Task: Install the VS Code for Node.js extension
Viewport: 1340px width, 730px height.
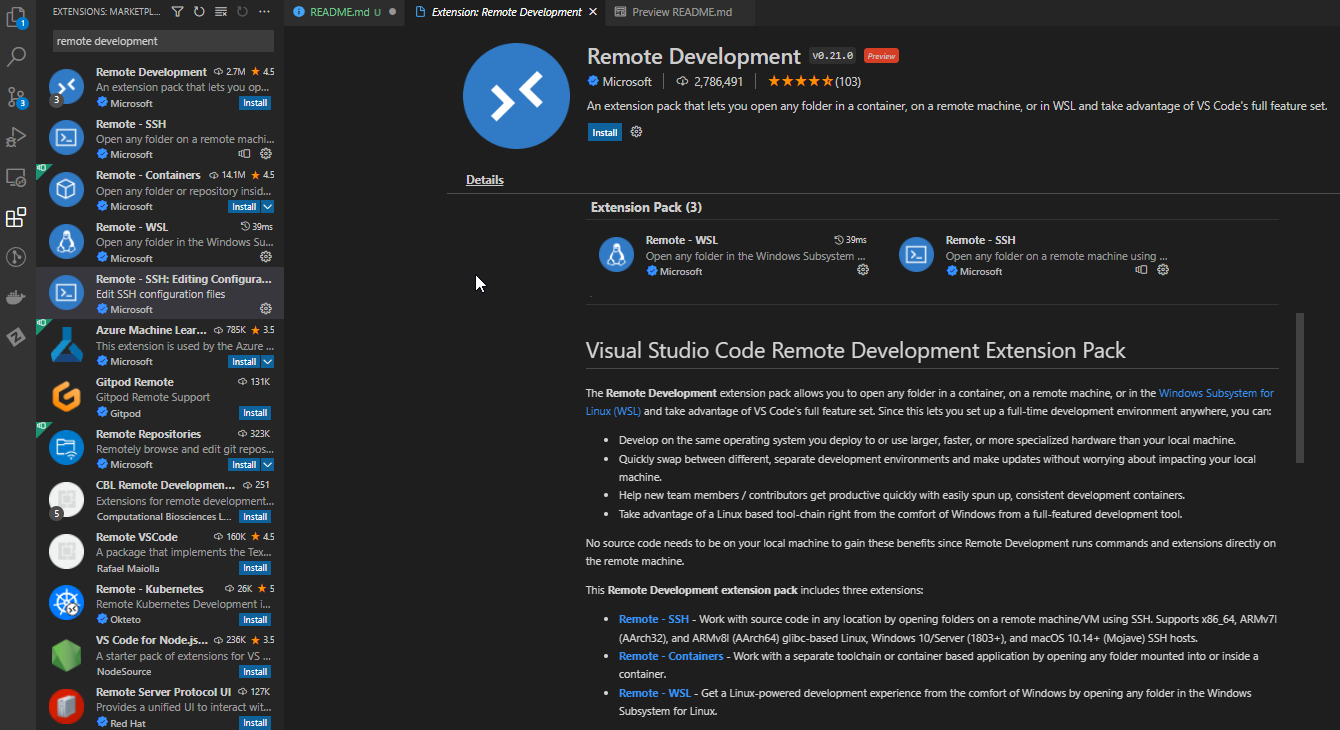Action: pyautogui.click(x=255, y=672)
